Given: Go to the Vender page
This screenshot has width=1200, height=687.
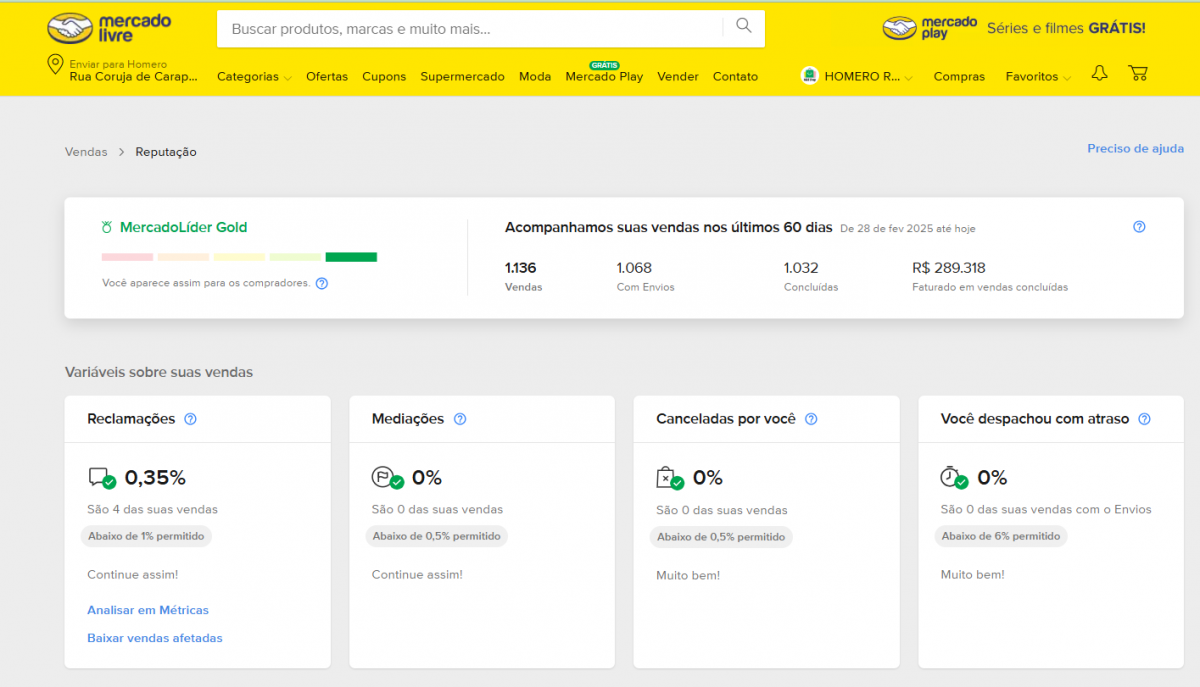Looking at the screenshot, I should coord(678,77).
